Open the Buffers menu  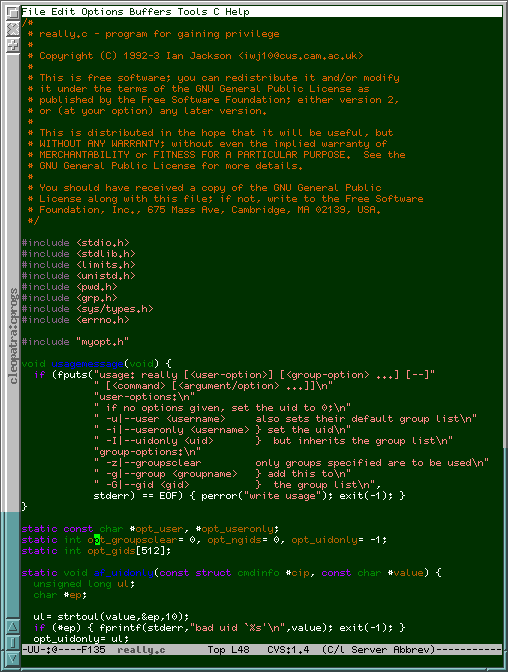tap(150, 12)
